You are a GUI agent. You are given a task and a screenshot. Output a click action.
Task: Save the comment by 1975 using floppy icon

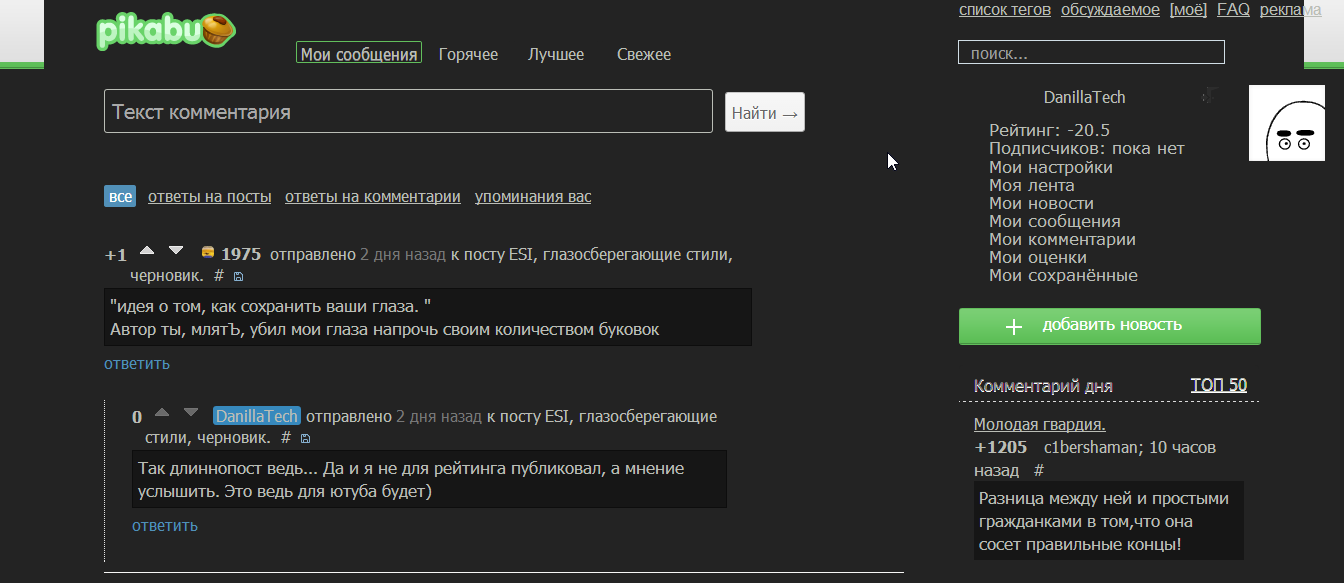point(238,276)
